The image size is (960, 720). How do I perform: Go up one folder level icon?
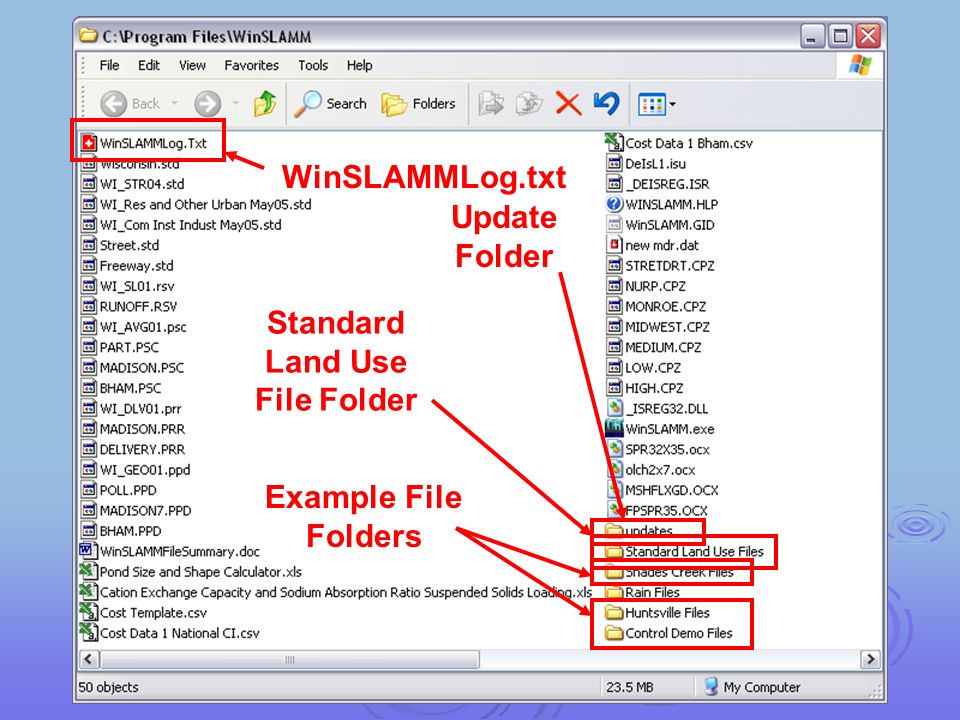[x=265, y=103]
